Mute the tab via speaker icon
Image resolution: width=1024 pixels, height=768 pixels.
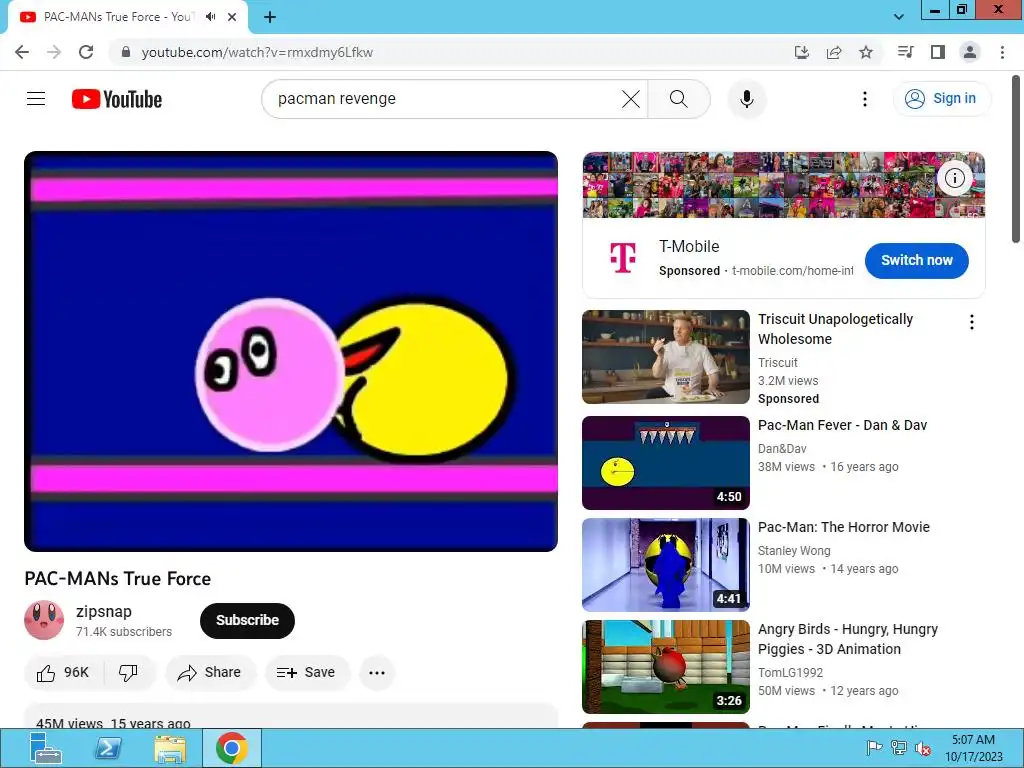(211, 17)
